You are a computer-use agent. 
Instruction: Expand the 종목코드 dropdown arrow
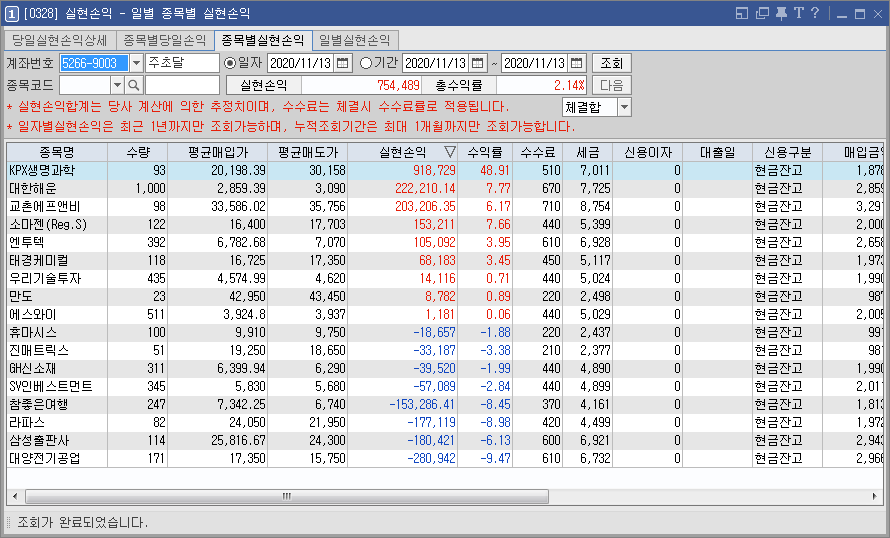(x=117, y=85)
